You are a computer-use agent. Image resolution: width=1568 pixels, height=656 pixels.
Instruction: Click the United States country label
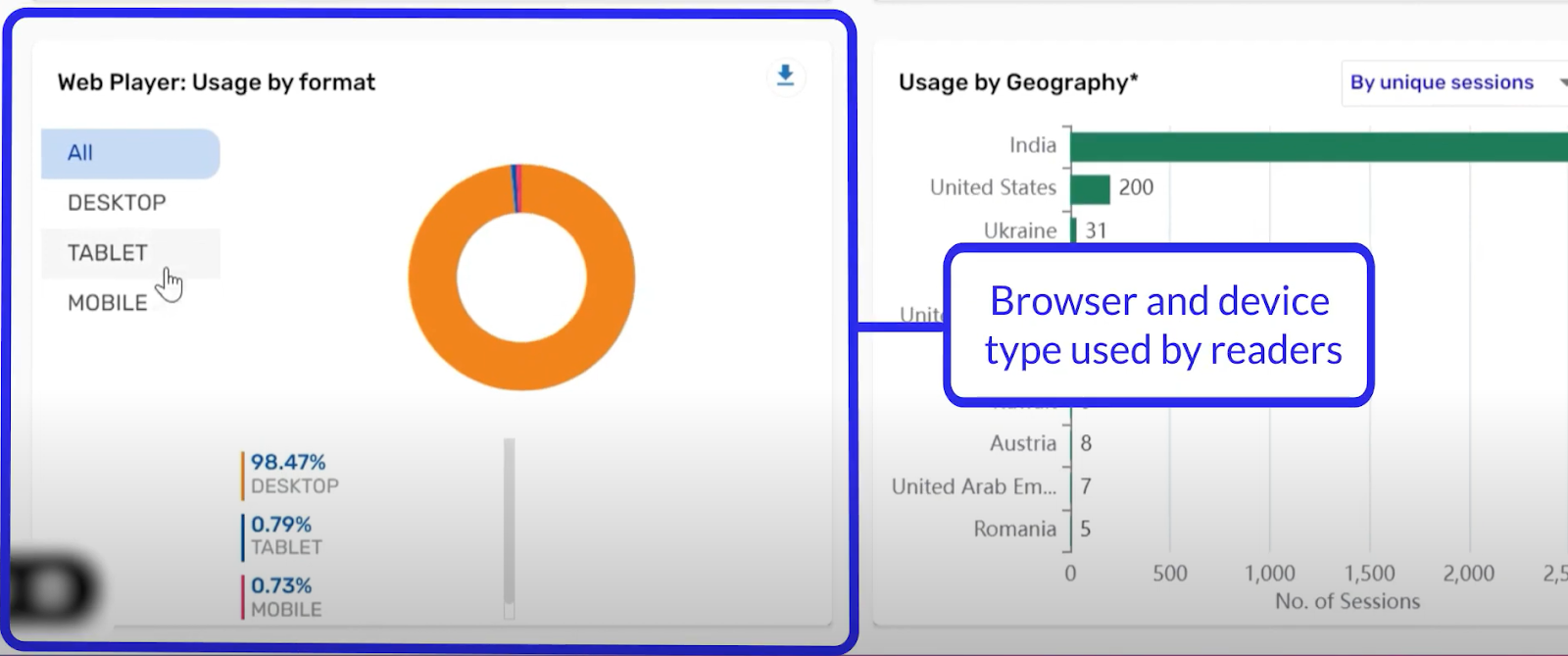993,187
